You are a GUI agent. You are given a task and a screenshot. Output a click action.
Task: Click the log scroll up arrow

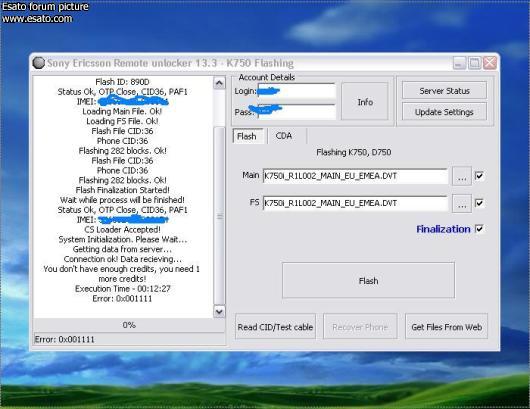pyautogui.click(x=219, y=83)
